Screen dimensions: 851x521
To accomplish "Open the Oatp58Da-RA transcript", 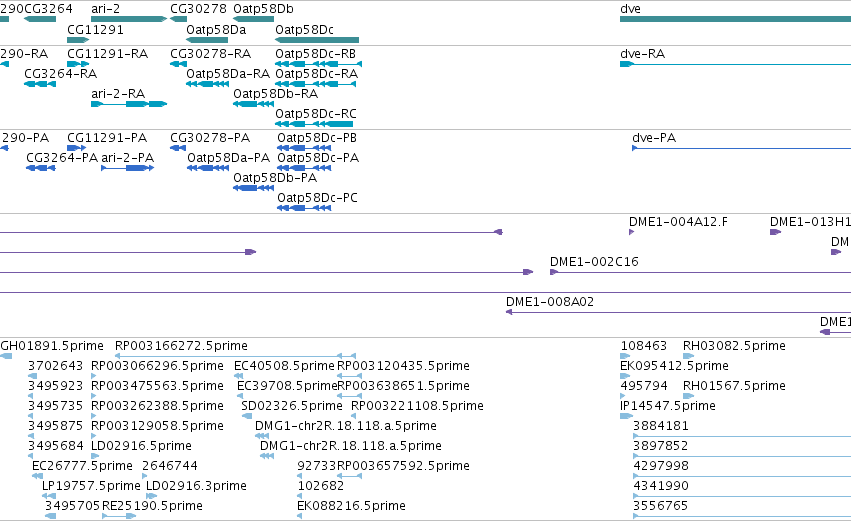I will point(228,74).
